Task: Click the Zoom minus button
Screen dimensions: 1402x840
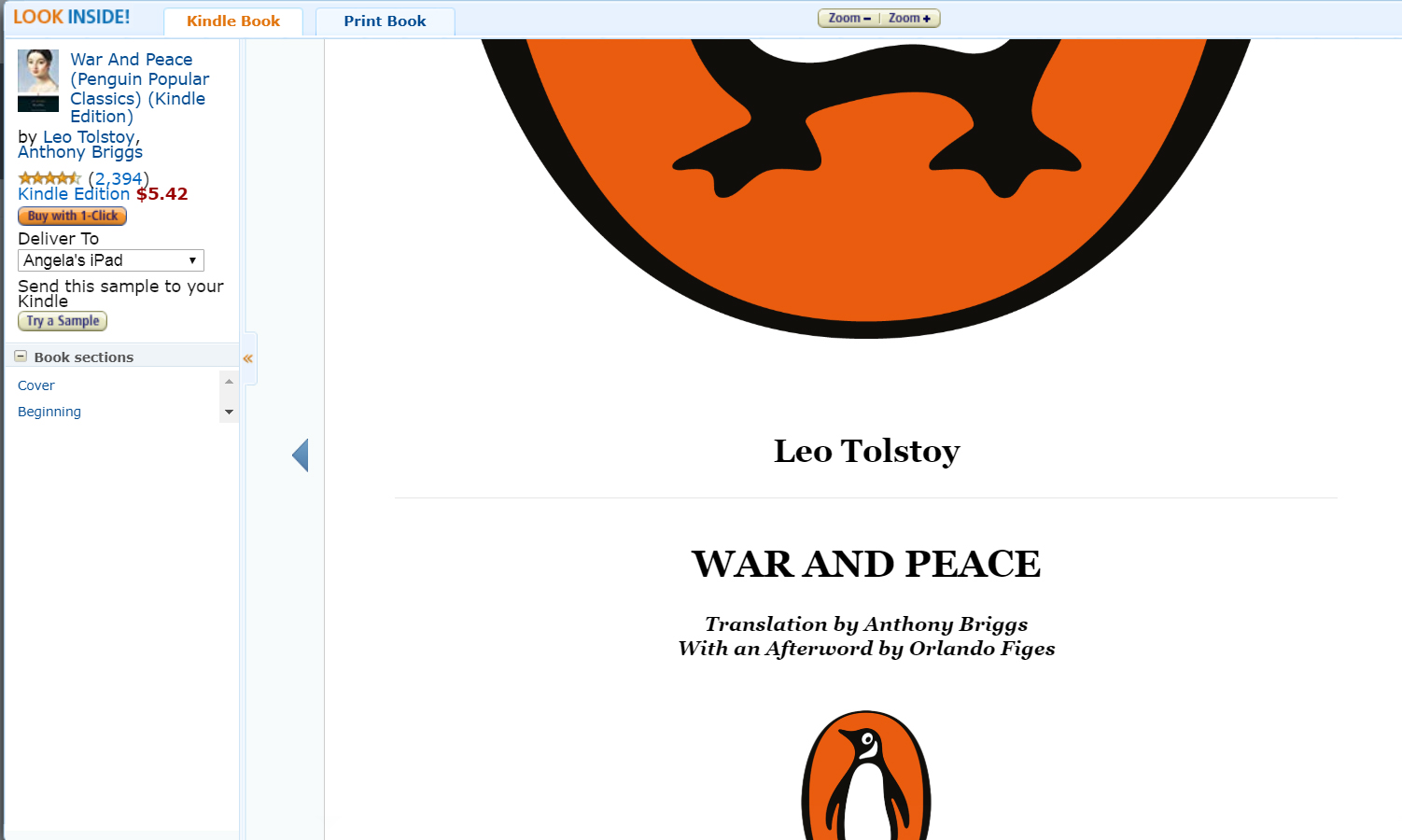Action: 848,18
